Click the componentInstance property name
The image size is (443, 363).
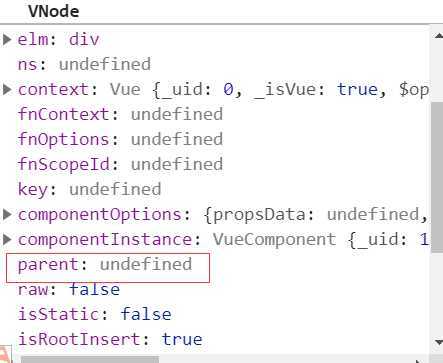(x=105, y=239)
